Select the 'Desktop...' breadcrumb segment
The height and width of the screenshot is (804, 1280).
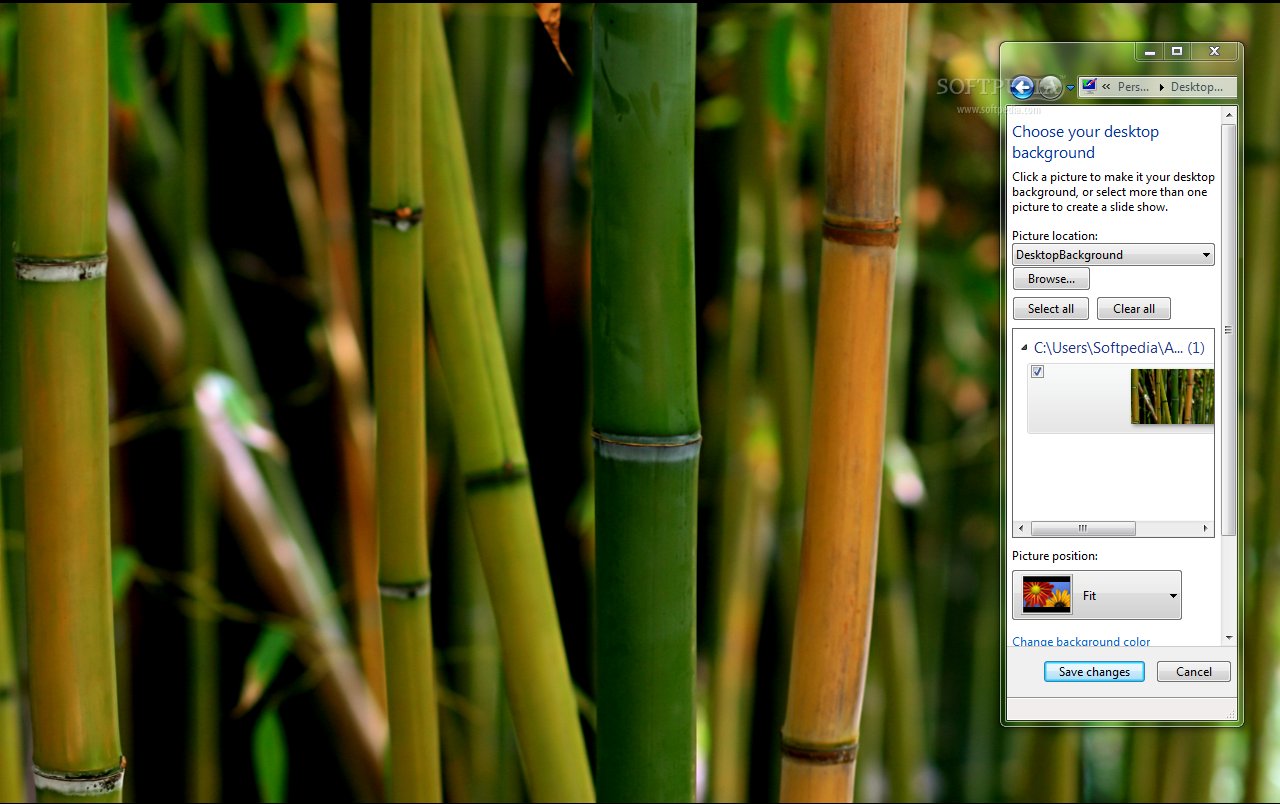(1197, 87)
